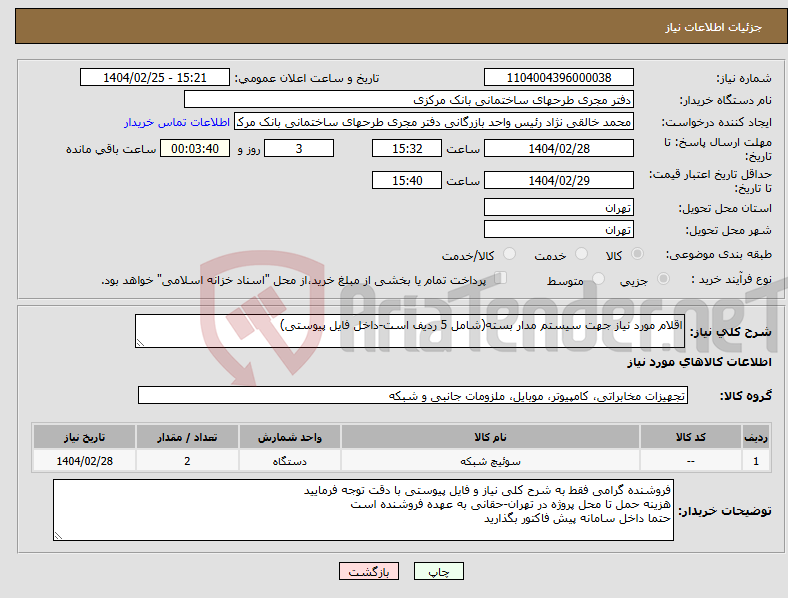
Task: Open the اطلاعات تماس خریدار link
Action: (x=177, y=122)
